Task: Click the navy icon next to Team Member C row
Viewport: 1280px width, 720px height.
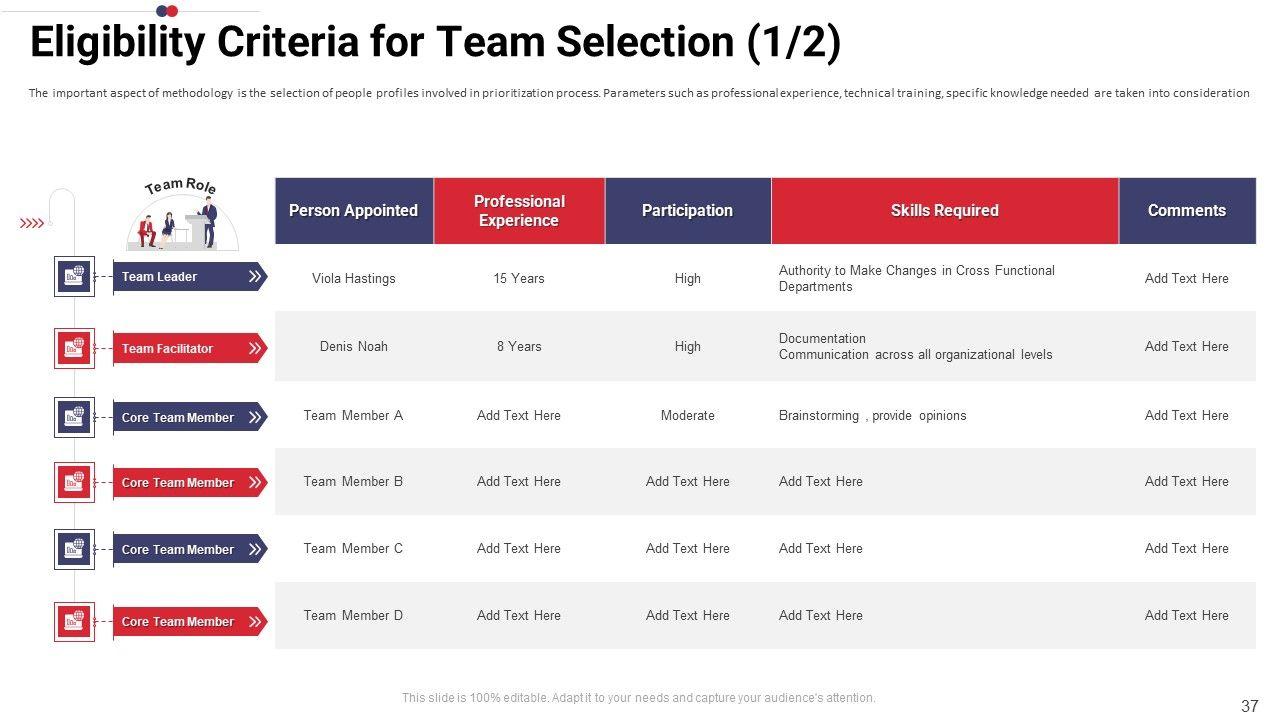Action: coord(74,549)
